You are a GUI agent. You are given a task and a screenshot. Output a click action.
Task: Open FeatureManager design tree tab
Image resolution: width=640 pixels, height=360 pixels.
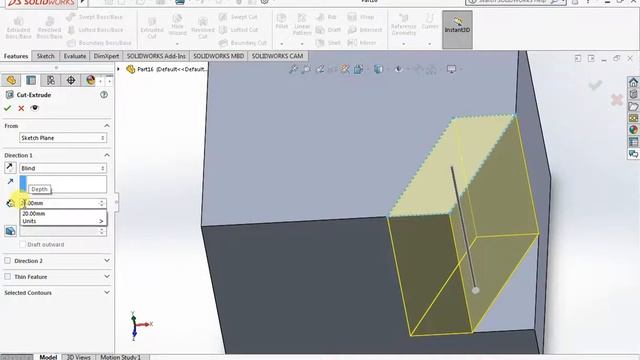(11, 80)
